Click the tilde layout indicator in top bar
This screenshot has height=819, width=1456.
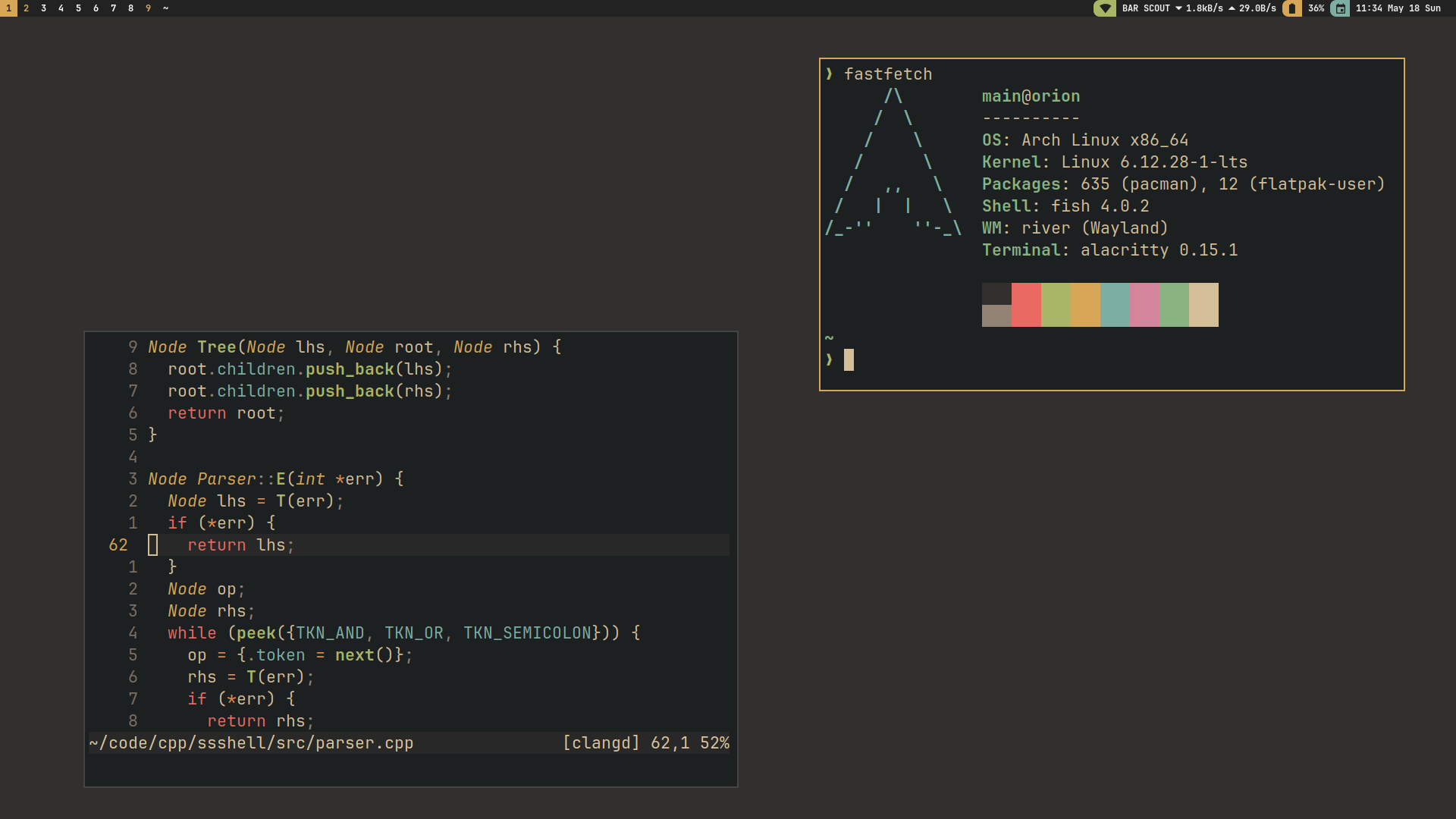[x=165, y=8]
